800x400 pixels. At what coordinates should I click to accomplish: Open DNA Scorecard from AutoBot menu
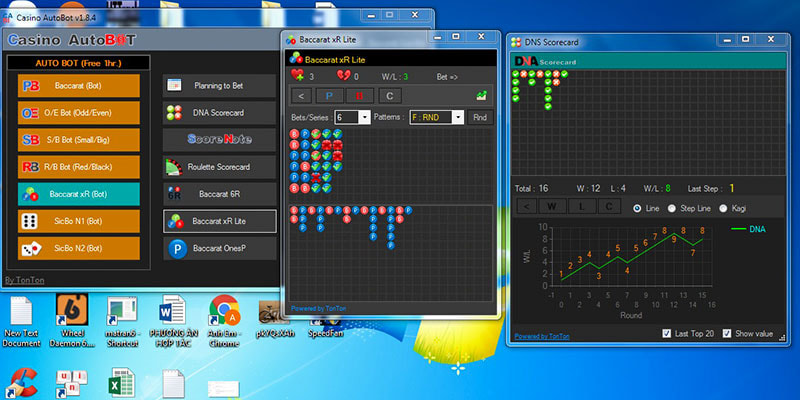(x=219, y=113)
